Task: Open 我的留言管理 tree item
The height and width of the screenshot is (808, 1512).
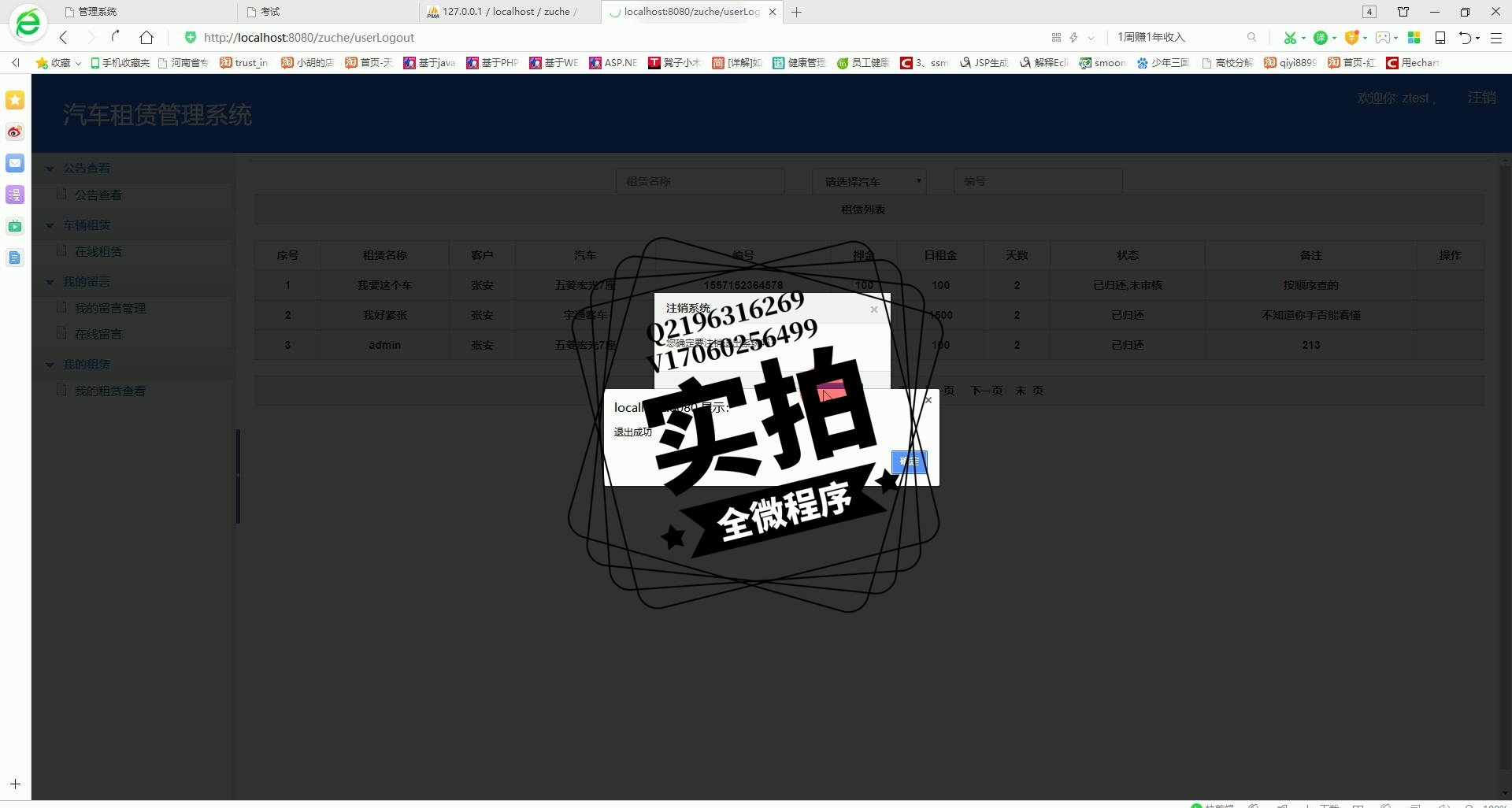Action: [109, 308]
